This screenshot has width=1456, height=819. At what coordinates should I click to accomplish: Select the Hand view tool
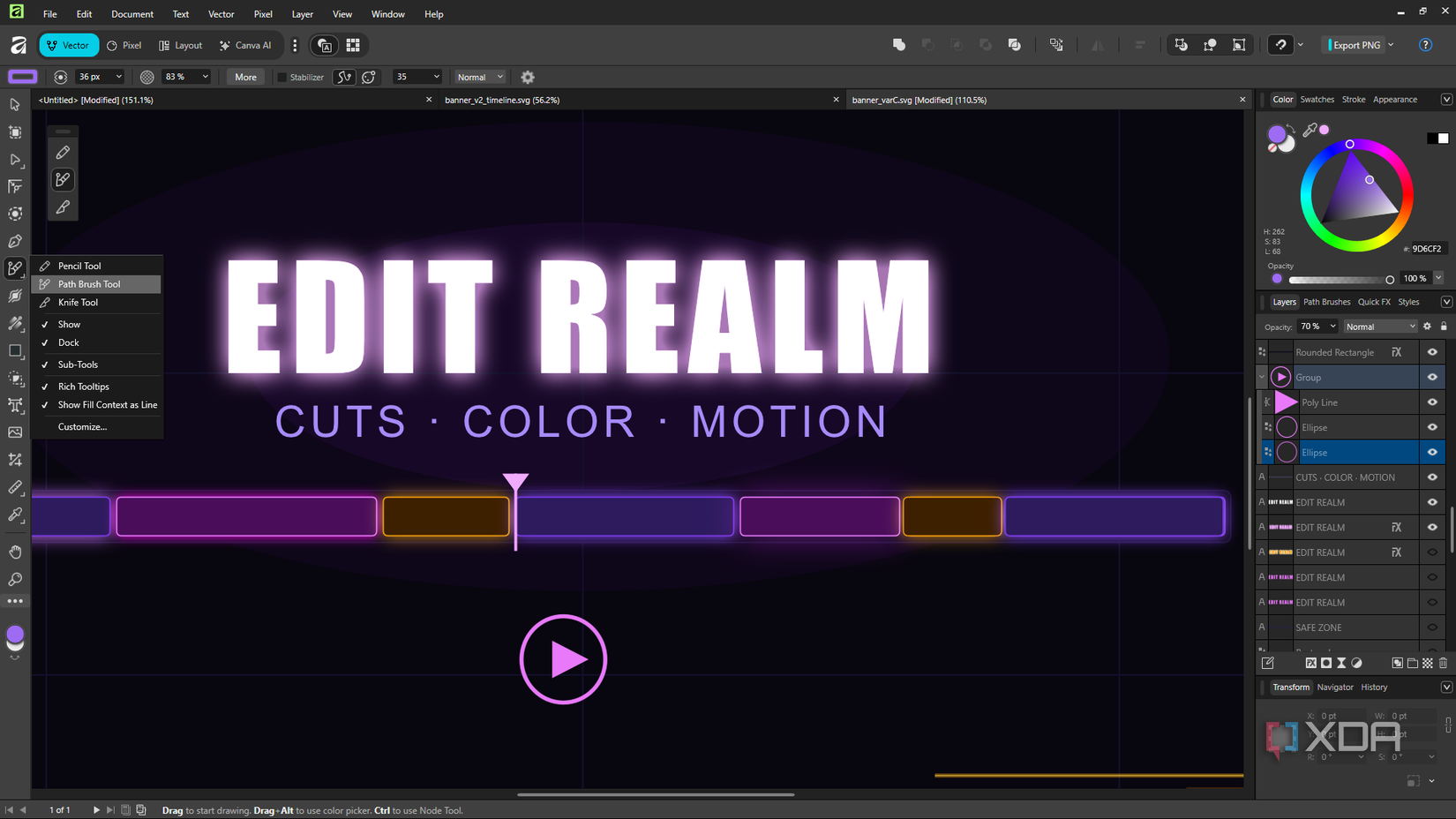[x=15, y=552]
